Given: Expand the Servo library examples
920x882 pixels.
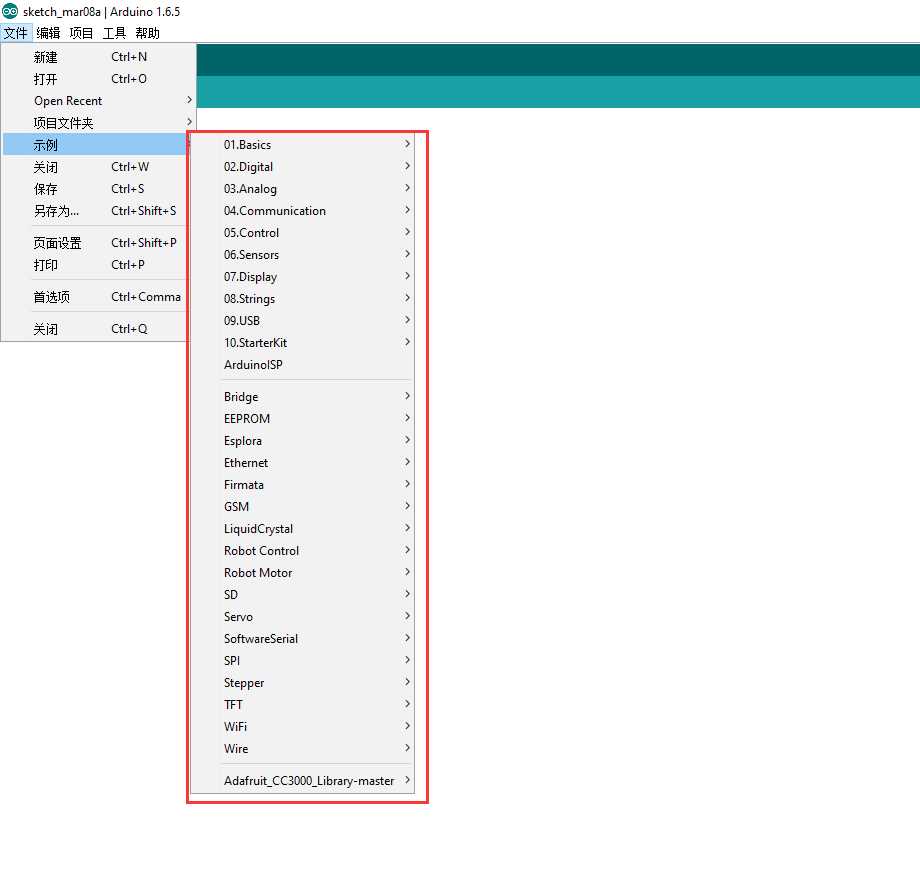Looking at the screenshot, I should [x=303, y=617].
